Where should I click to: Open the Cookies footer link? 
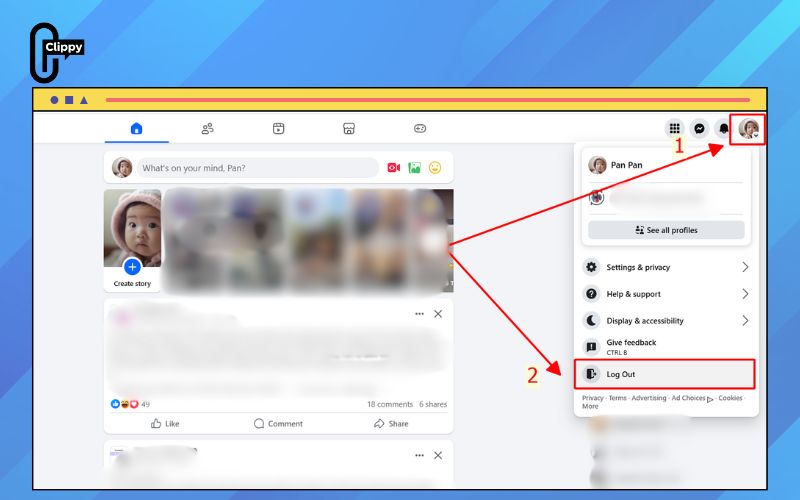[x=730, y=398]
